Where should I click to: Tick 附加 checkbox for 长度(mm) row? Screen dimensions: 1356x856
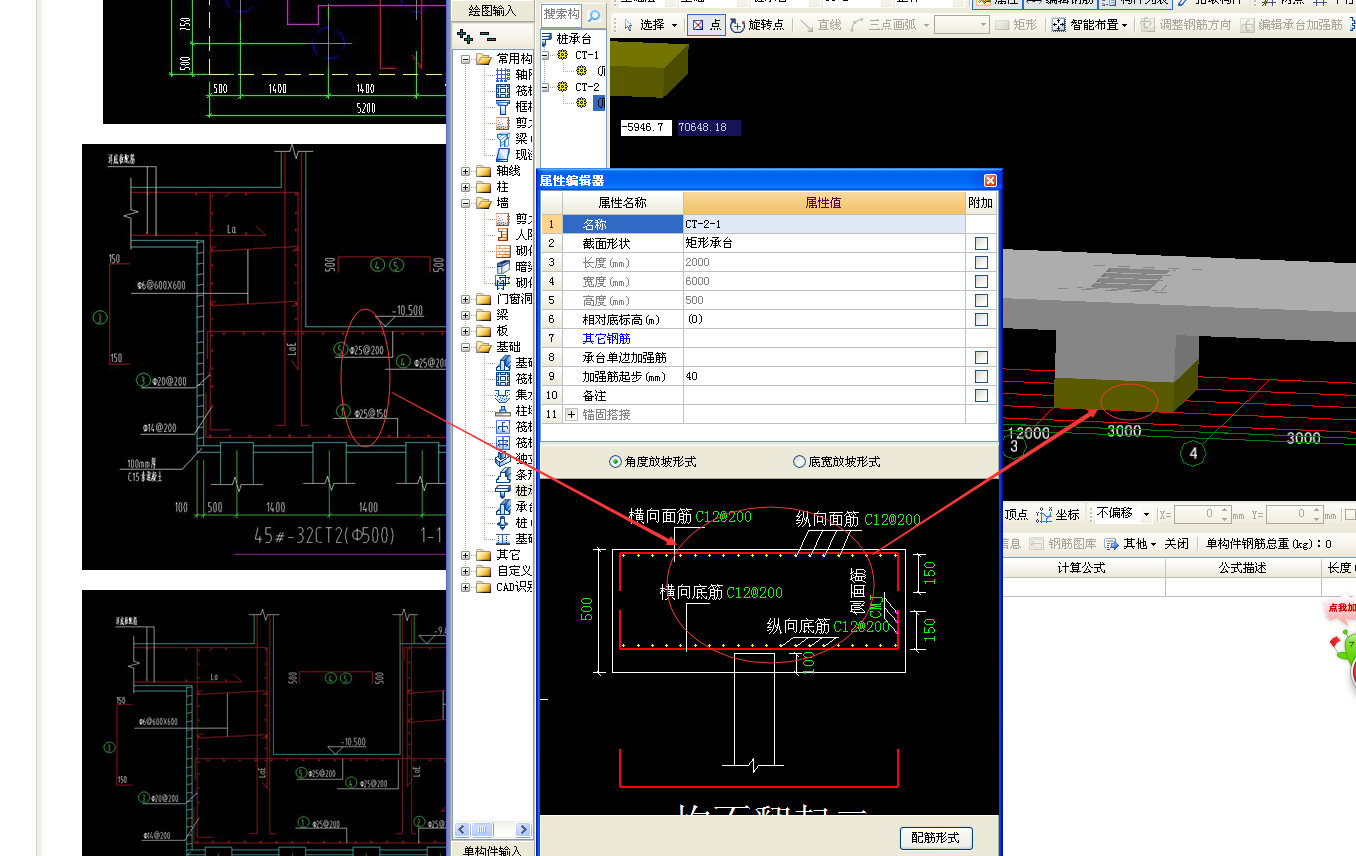click(x=981, y=262)
